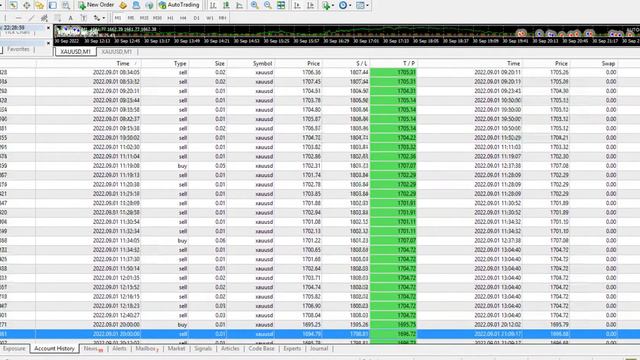Switch chart to candlesticks icon
Image resolution: width=640 pixels, height=360 pixels.
click(x=226, y=5)
